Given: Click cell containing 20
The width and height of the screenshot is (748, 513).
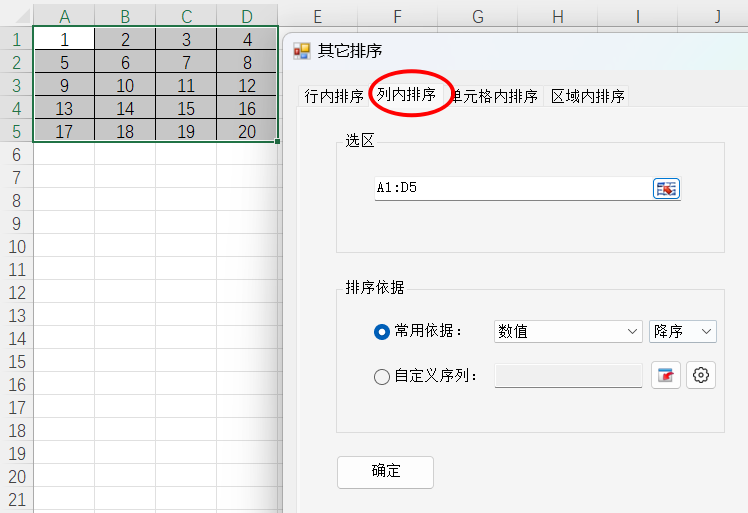Looking at the screenshot, I should click(x=247, y=131).
